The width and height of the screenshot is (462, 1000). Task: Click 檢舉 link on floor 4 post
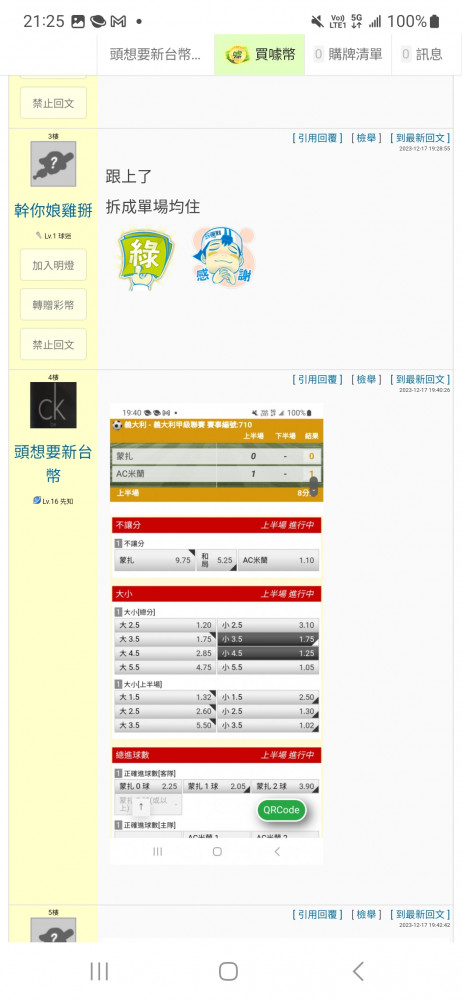click(366, 379)
